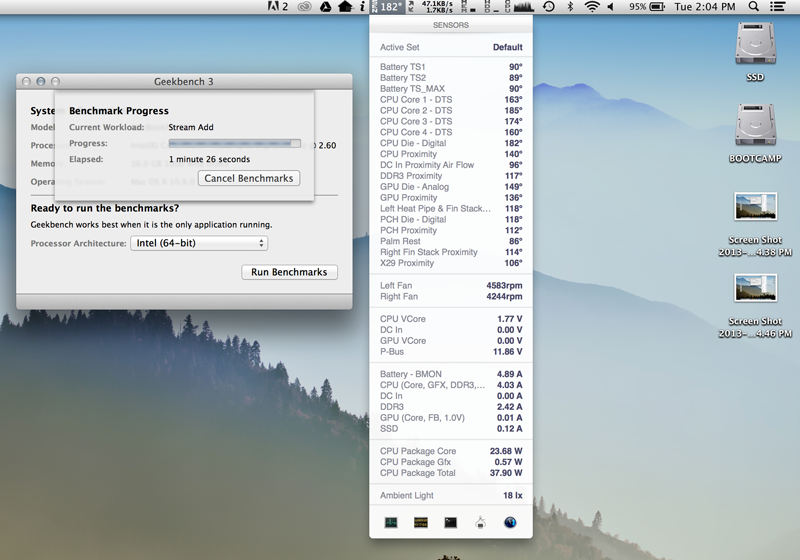Select CPU Core 1 - DTS row

pyautogui.click(x=451, y=99)
